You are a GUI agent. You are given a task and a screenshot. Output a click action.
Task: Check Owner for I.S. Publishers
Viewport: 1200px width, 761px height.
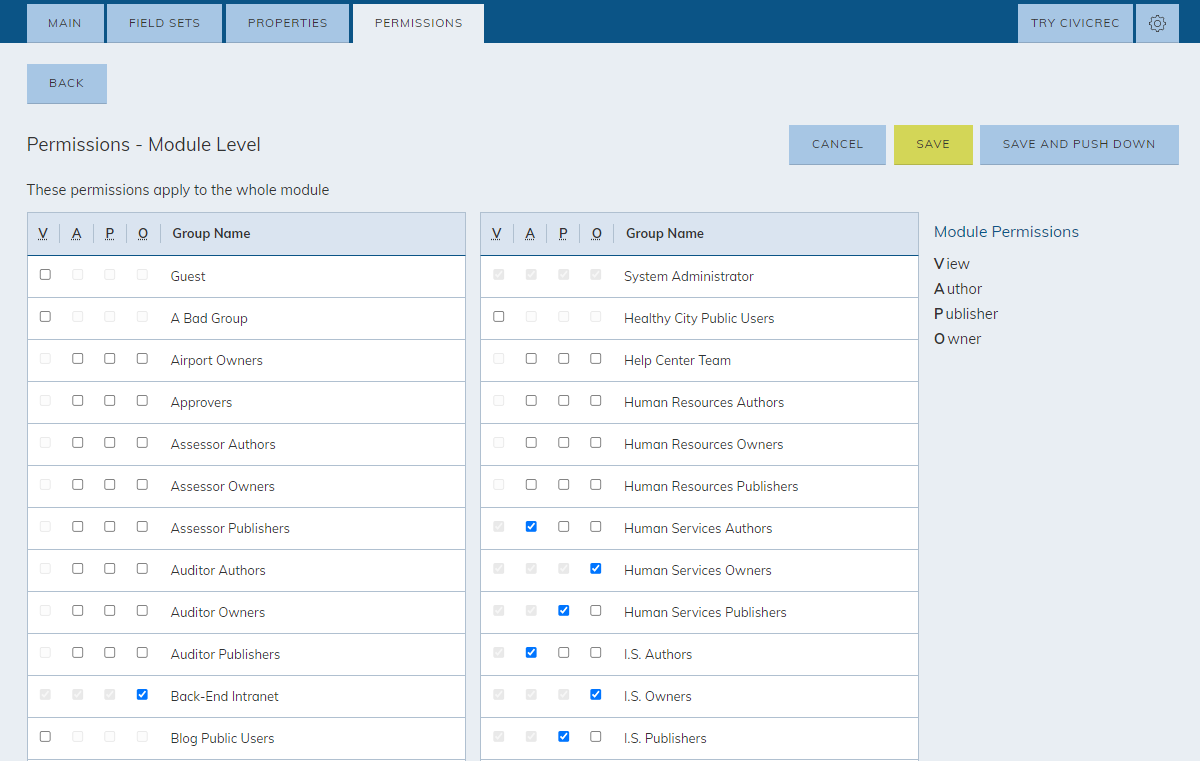pos(596,737)
